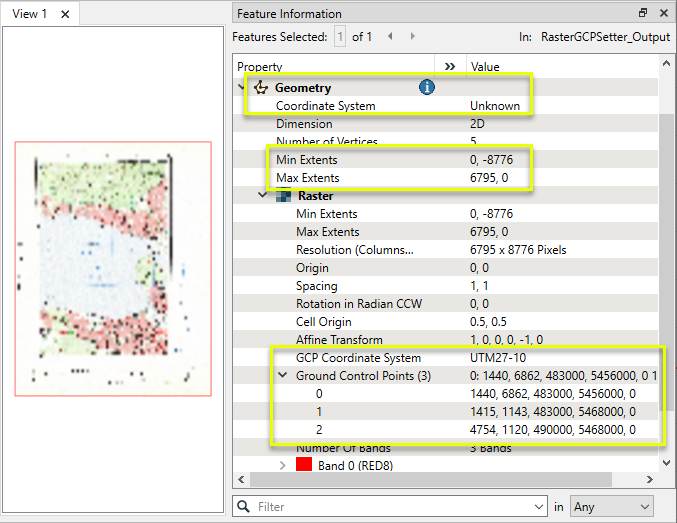Image resolution: width=677 pixels, height=523 pixels.
Task: Close the View 1 tab
Action: [65, 14]
